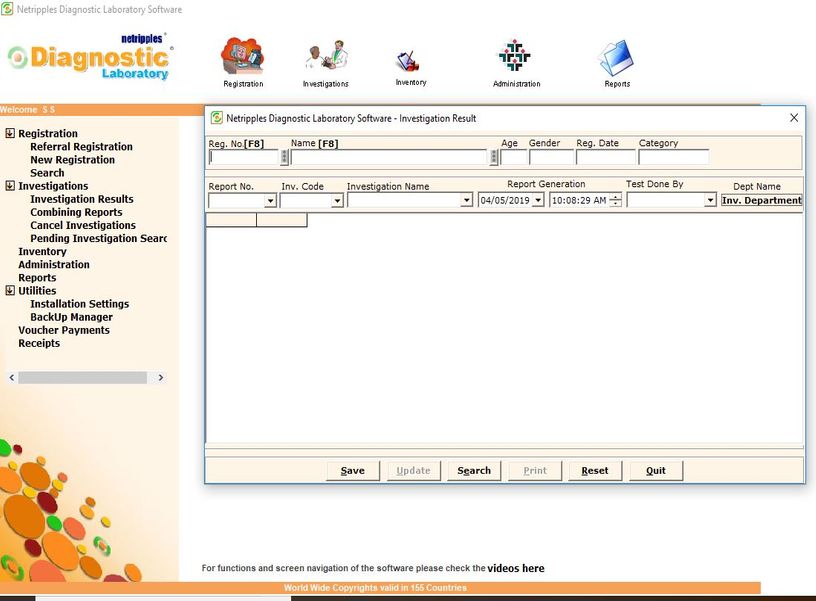Select Inventory in the sidebar tree
The width and height of the screenshot is (816, 601).
(x=42, y=251)
